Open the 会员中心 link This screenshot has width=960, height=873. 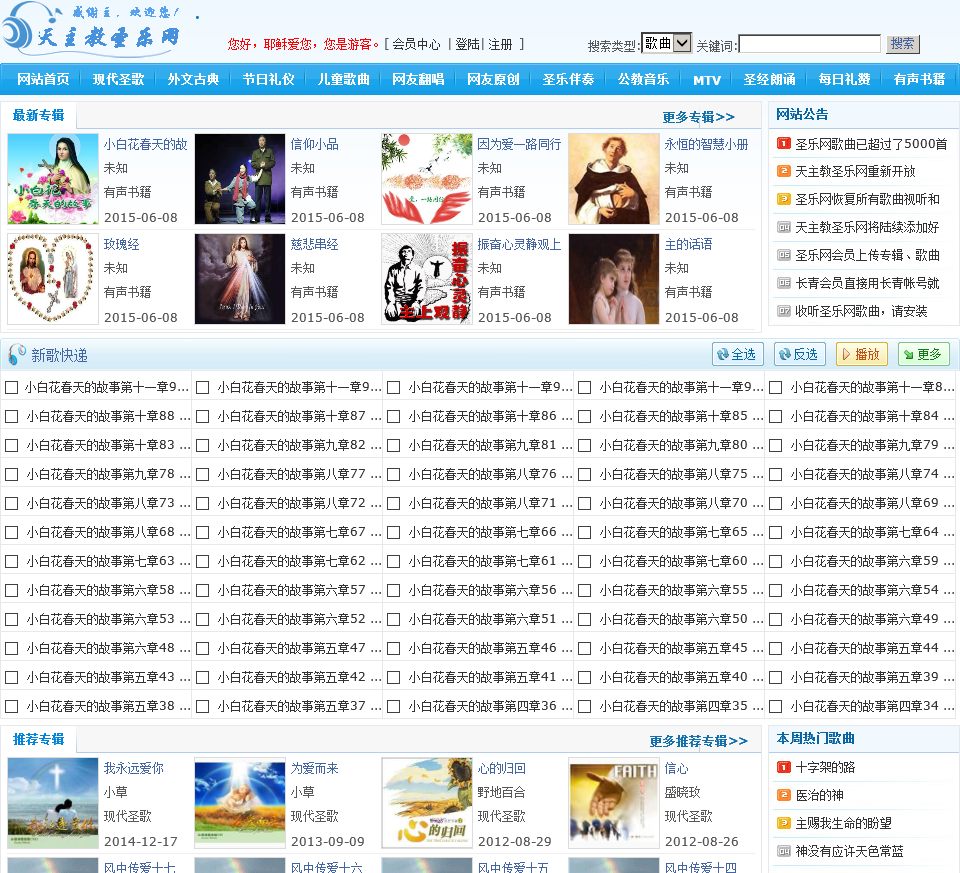point(416,44)
